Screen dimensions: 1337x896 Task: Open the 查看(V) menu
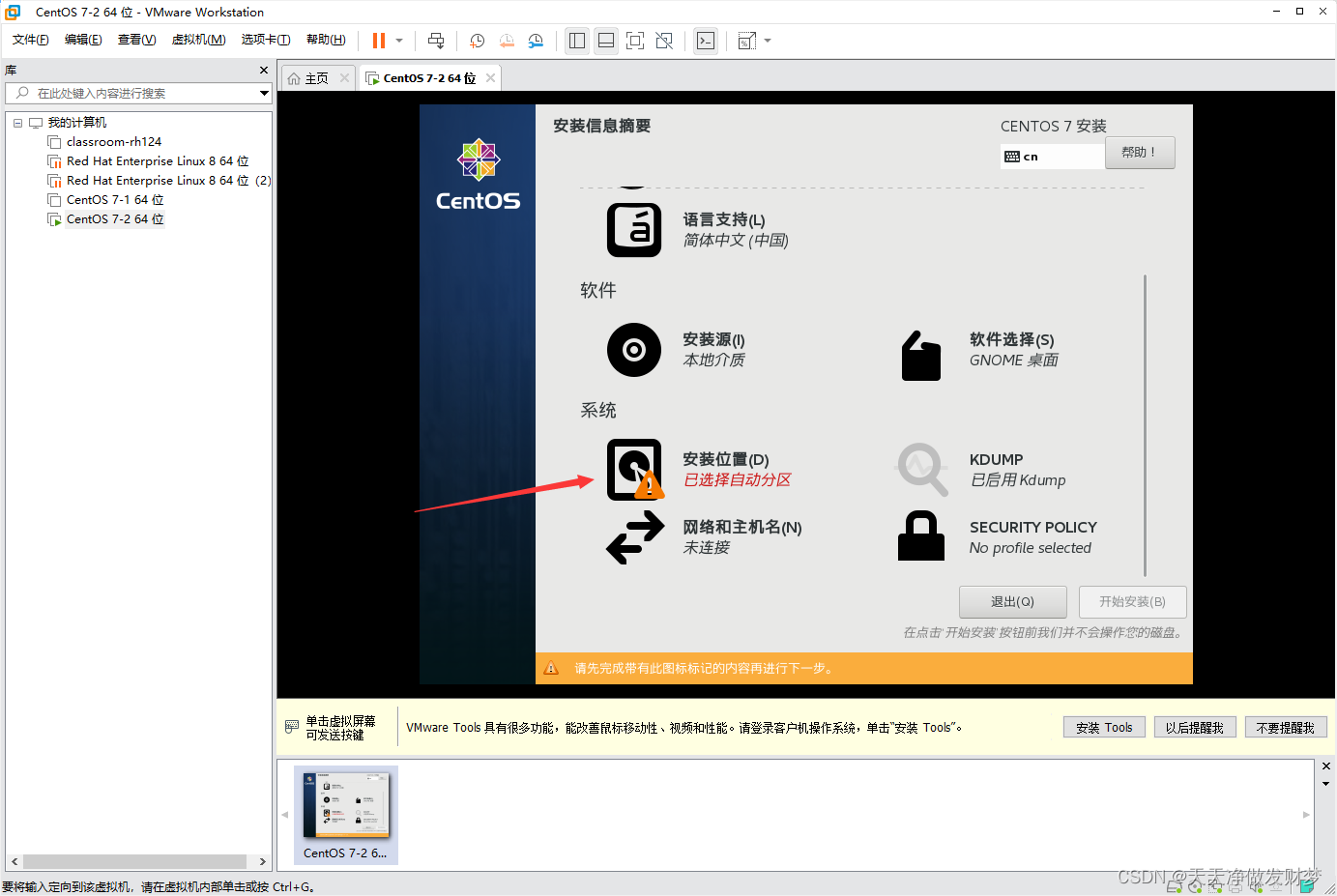(x=136, y=40)
